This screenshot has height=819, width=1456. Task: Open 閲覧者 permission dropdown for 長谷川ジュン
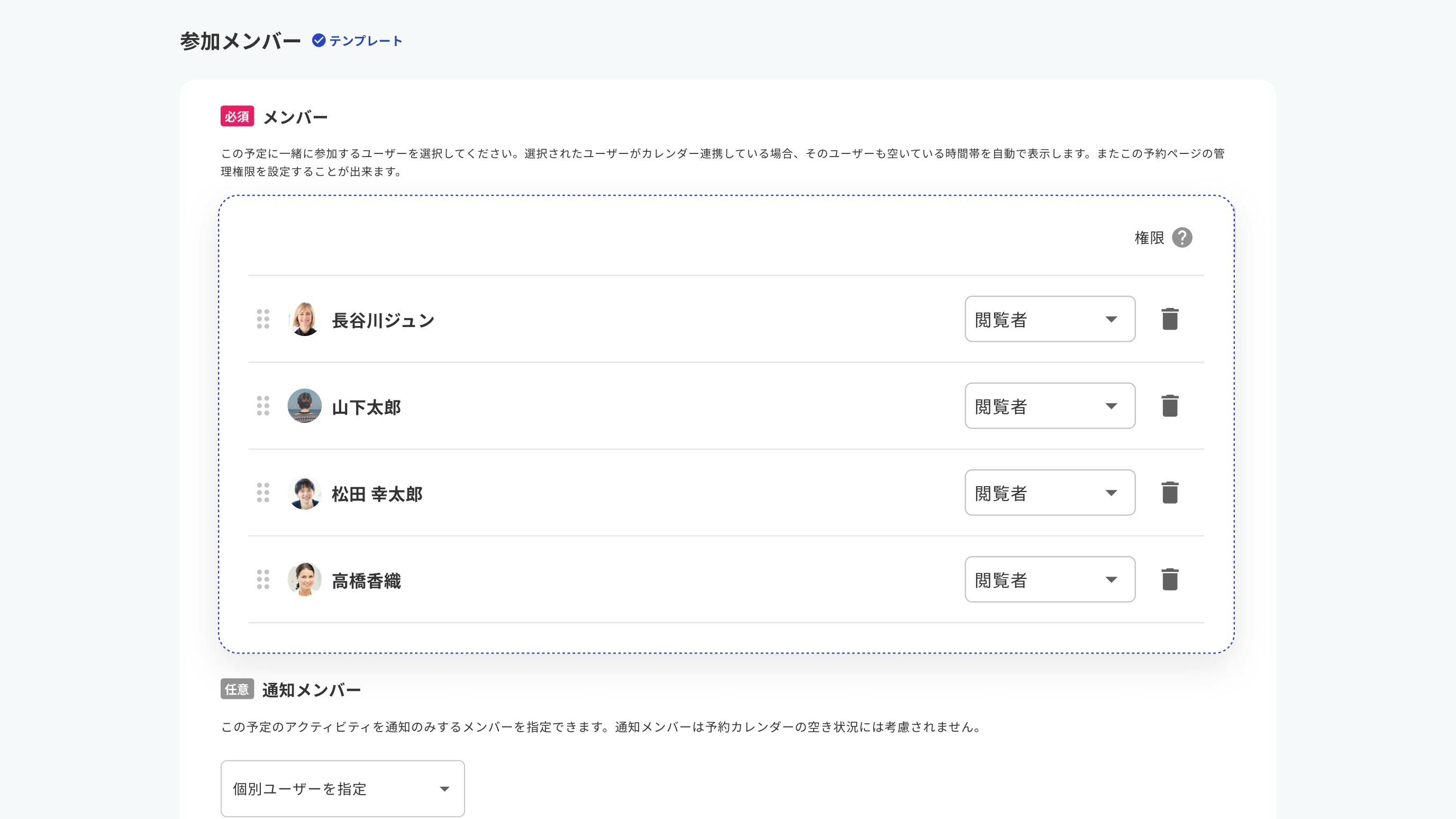pos(1050,319)
